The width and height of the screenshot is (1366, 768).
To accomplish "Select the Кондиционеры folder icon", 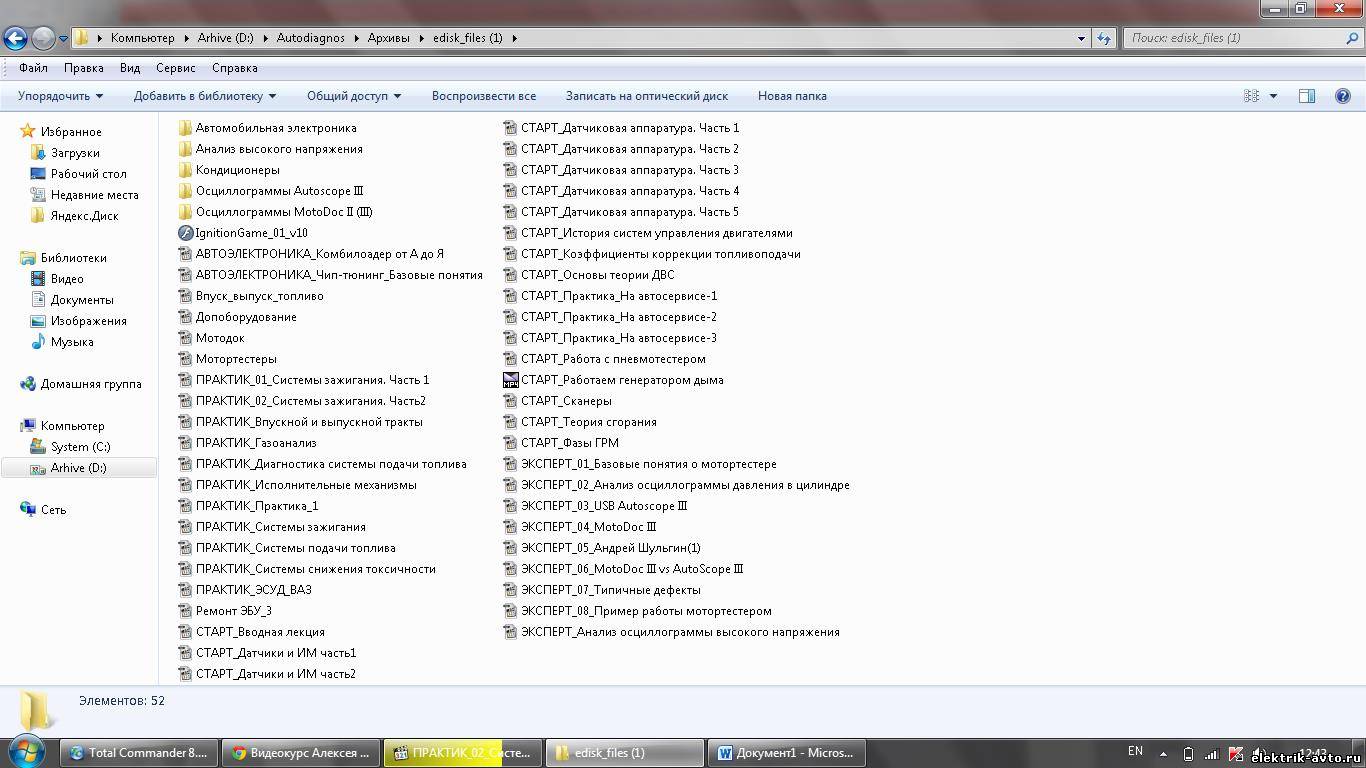I will [185, 170].
